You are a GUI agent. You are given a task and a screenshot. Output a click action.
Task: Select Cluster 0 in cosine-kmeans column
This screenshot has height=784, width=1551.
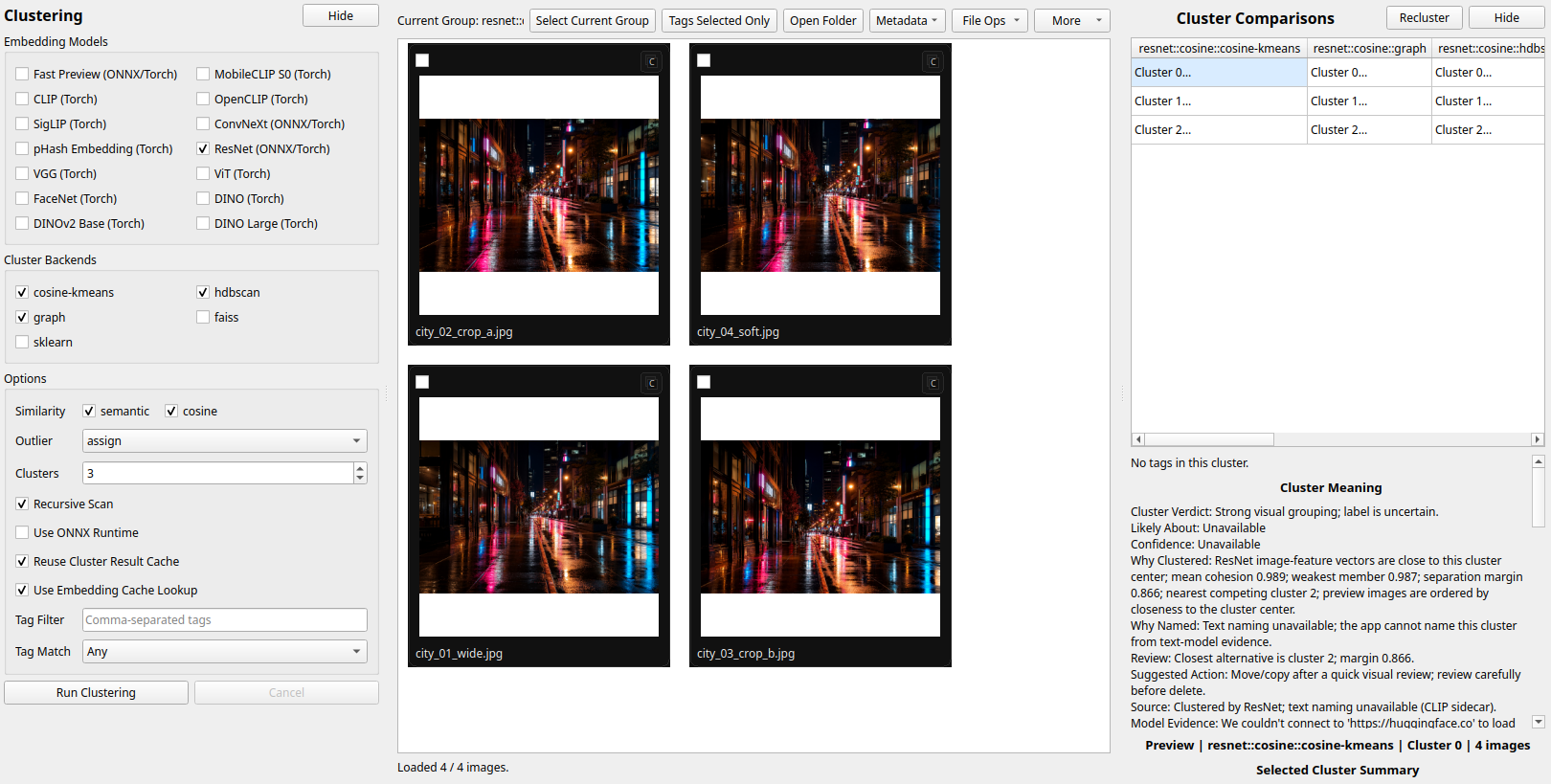click(1220, 72)
